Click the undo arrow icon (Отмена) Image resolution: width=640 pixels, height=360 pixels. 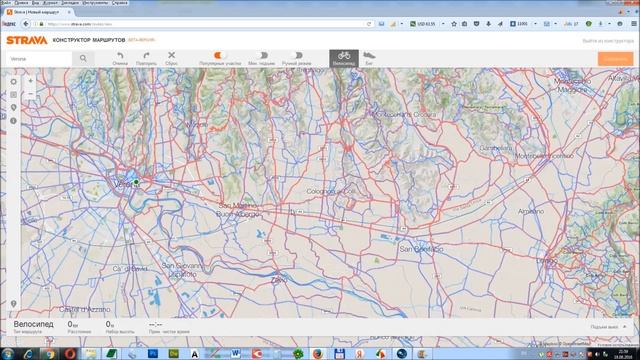[x=120, y=55]
